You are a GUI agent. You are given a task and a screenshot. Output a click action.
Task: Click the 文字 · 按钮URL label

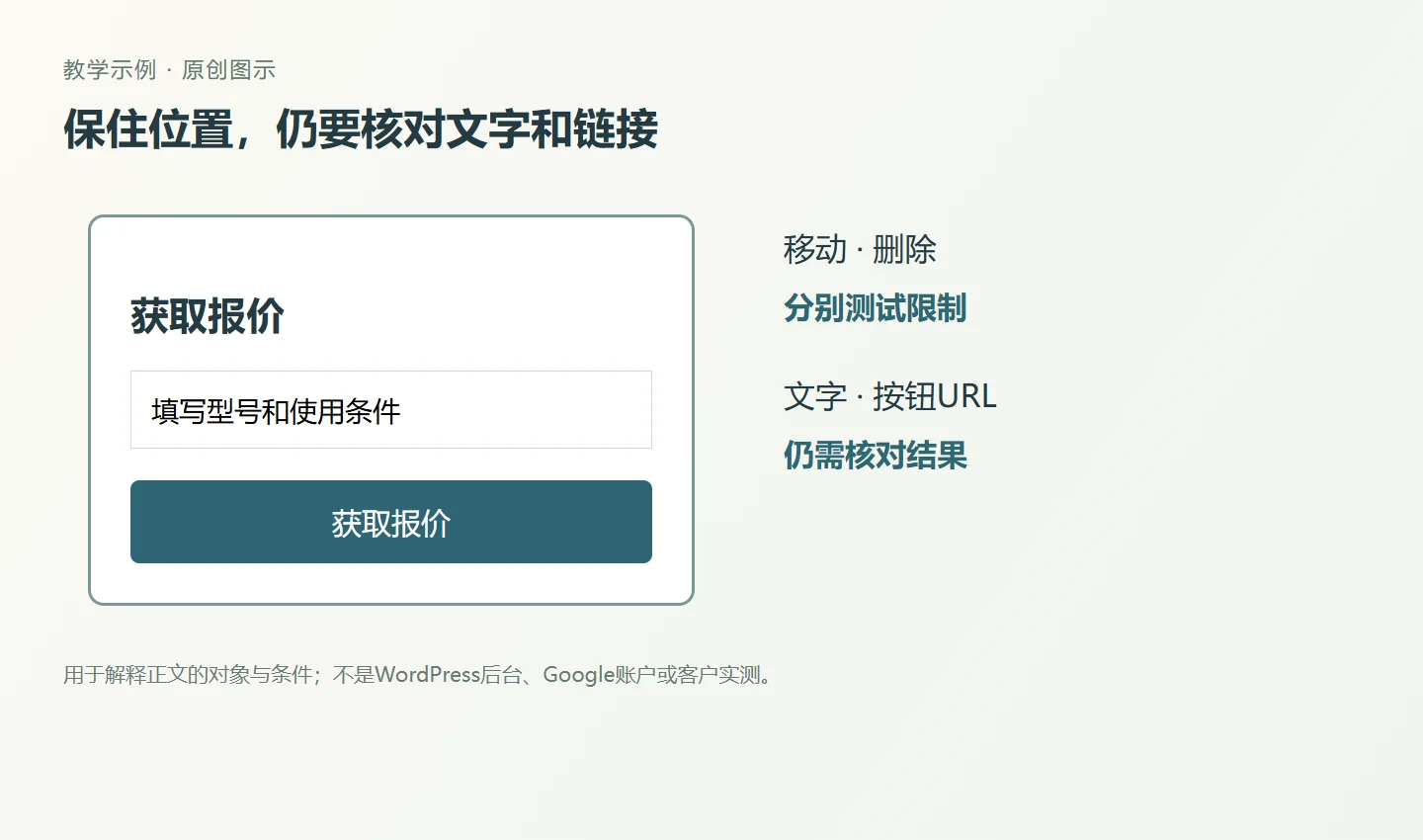point(890,396)
